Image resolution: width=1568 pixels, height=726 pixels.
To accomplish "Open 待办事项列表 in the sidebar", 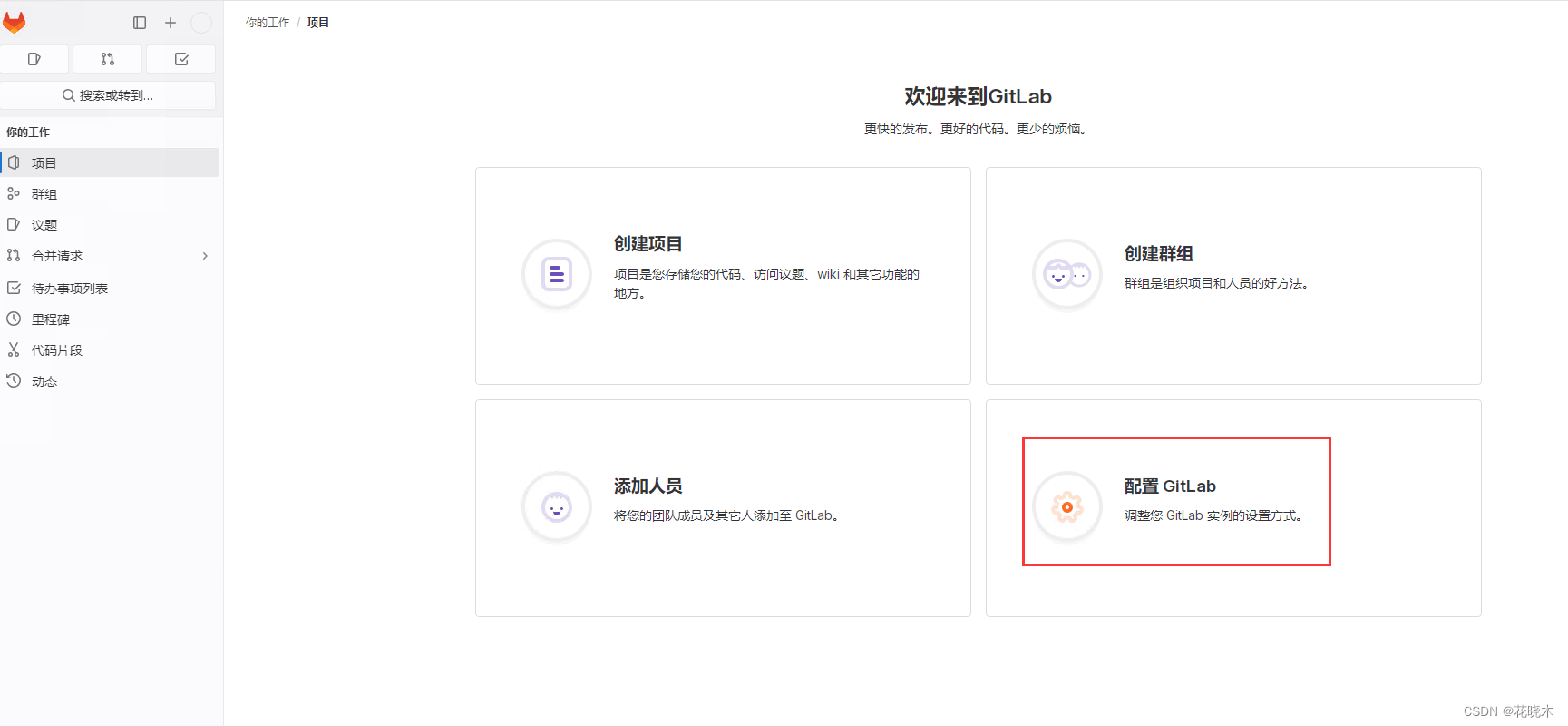I will point(110,288).
